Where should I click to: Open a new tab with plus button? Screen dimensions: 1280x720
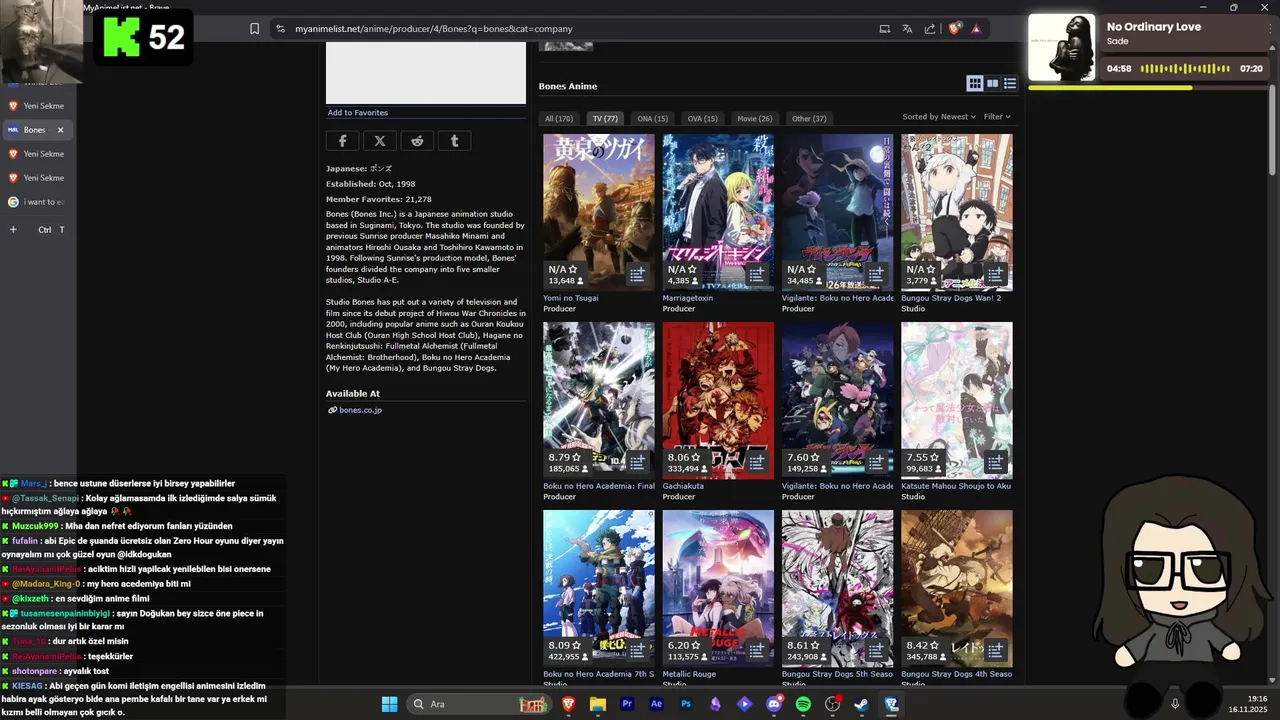coord(13,230)
